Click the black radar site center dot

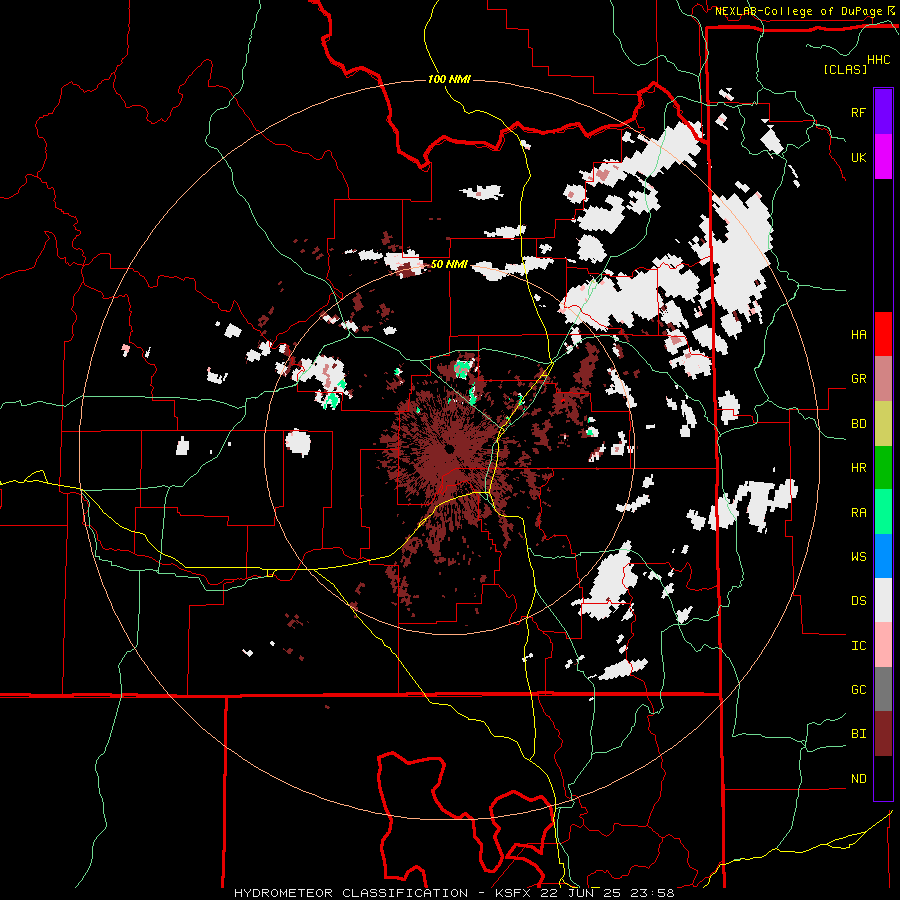click(x=449, y=449)
